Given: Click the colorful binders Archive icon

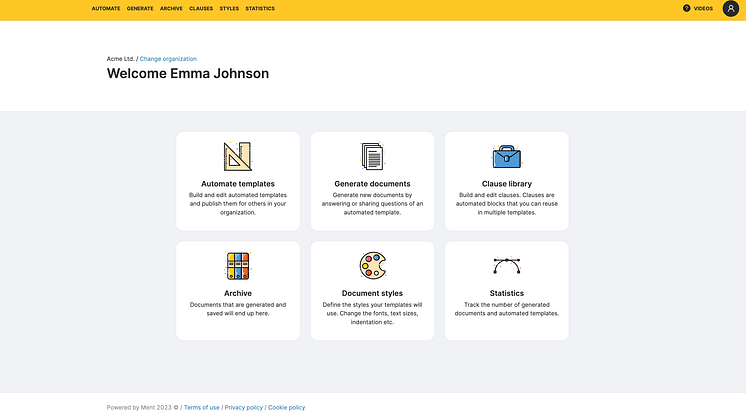Looking at the screenshot, I should pos(238,266).
